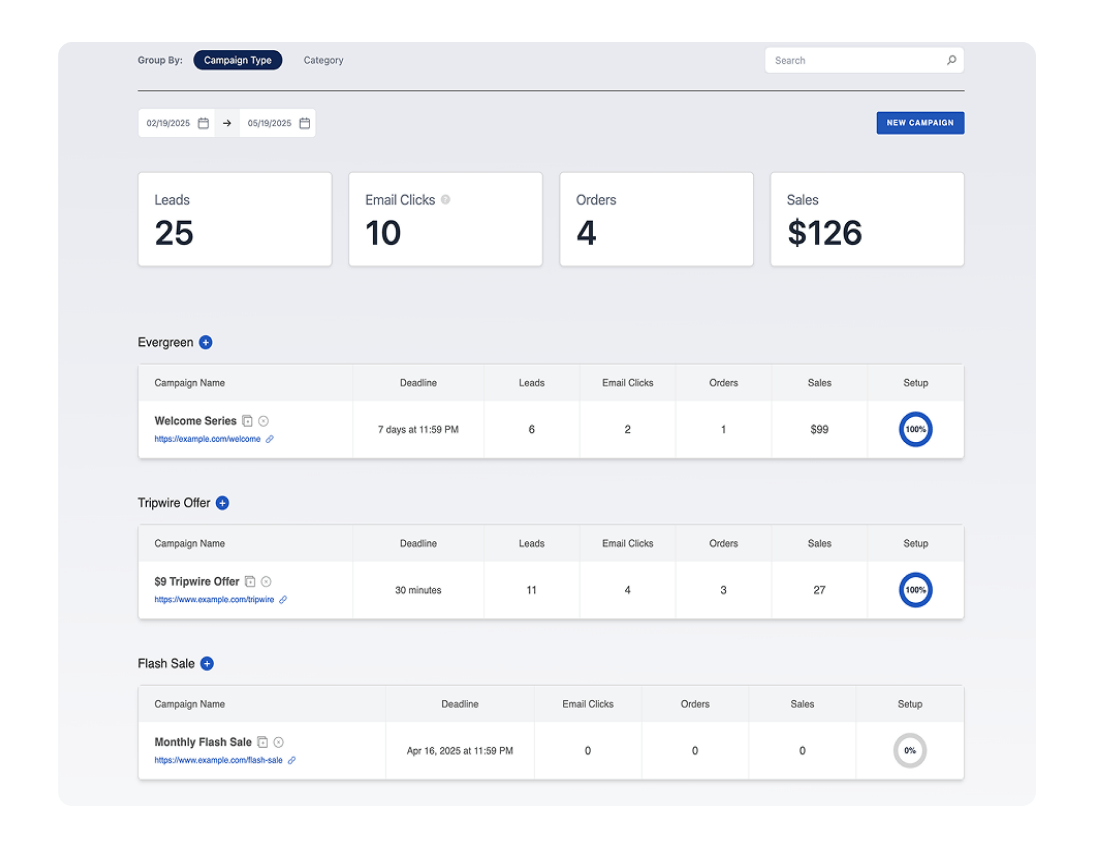Open the start date calendar picker
This screenshot has width=1093, height=848.
(x=203, y=123)
